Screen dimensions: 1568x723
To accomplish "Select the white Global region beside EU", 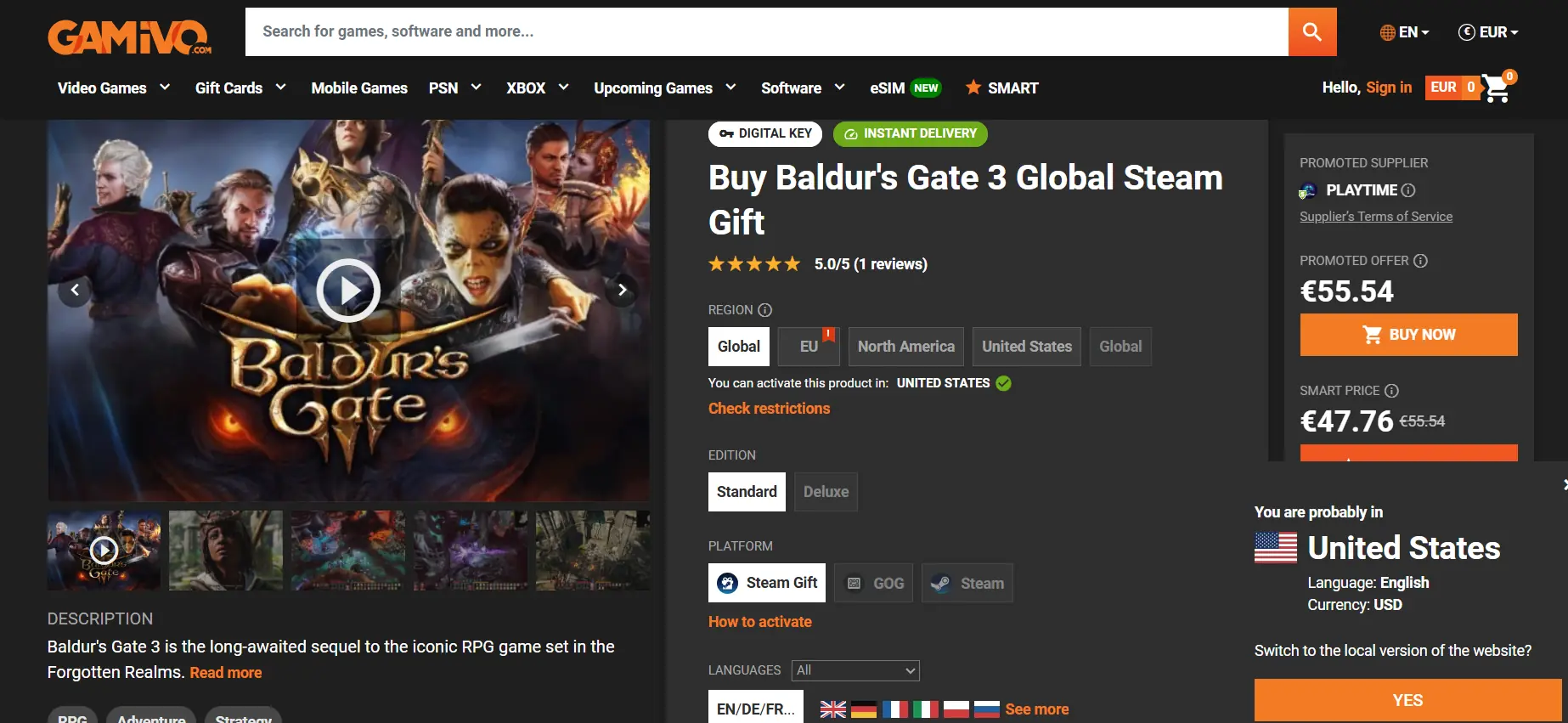I will (739, 347).
